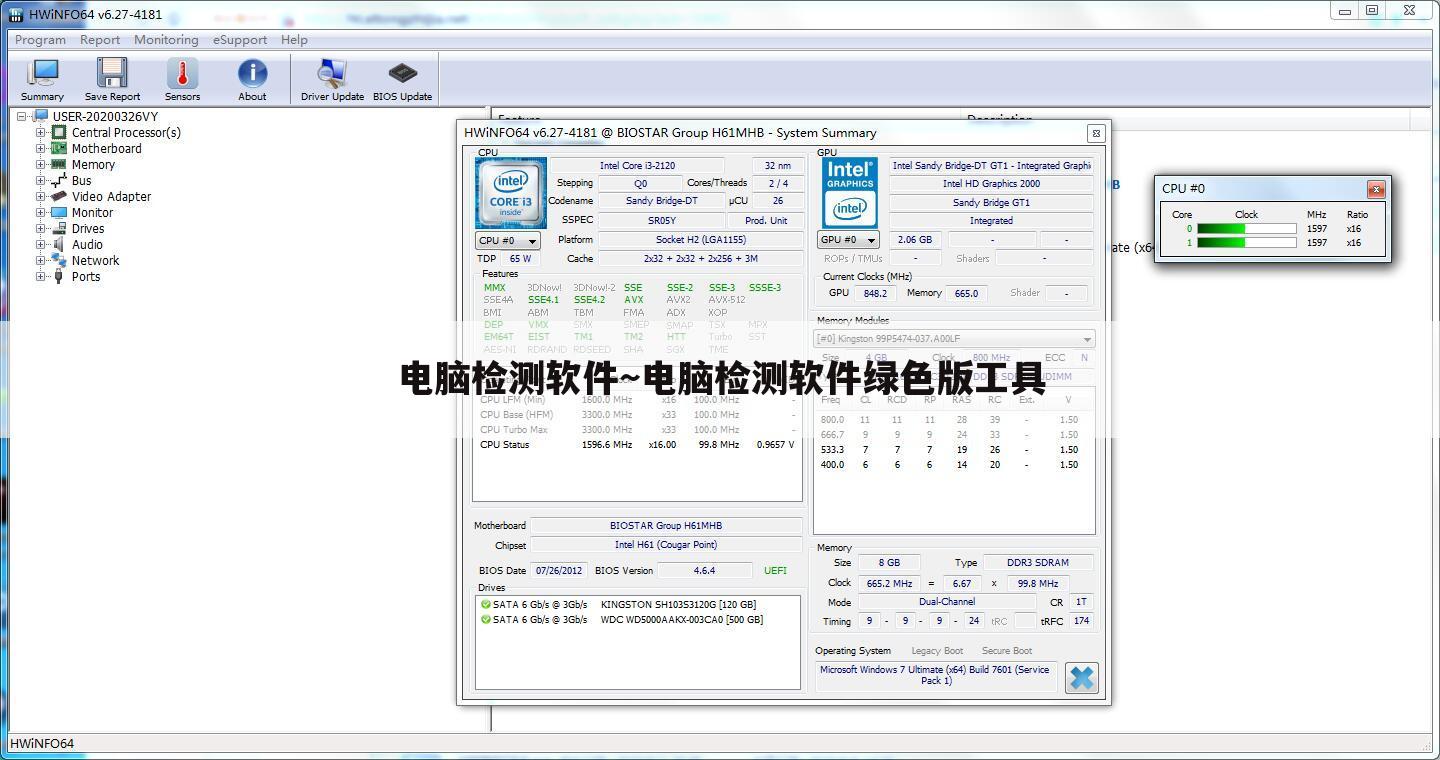Expand the Ports tree node

coord(41,276)
